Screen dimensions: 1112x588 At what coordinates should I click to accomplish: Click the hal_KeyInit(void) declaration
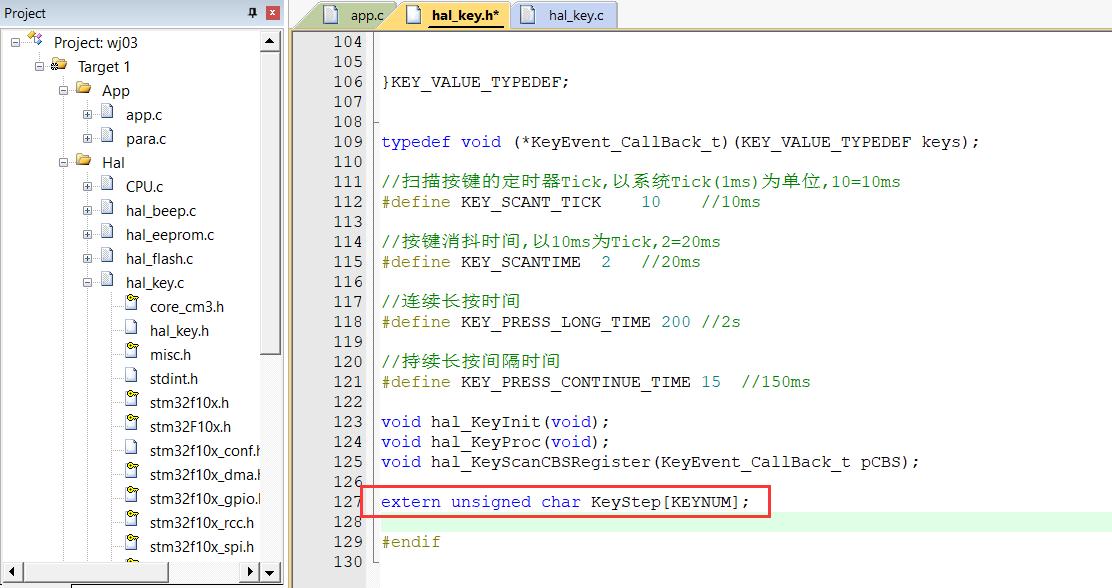pyautogui.click(x=494, y=422)
